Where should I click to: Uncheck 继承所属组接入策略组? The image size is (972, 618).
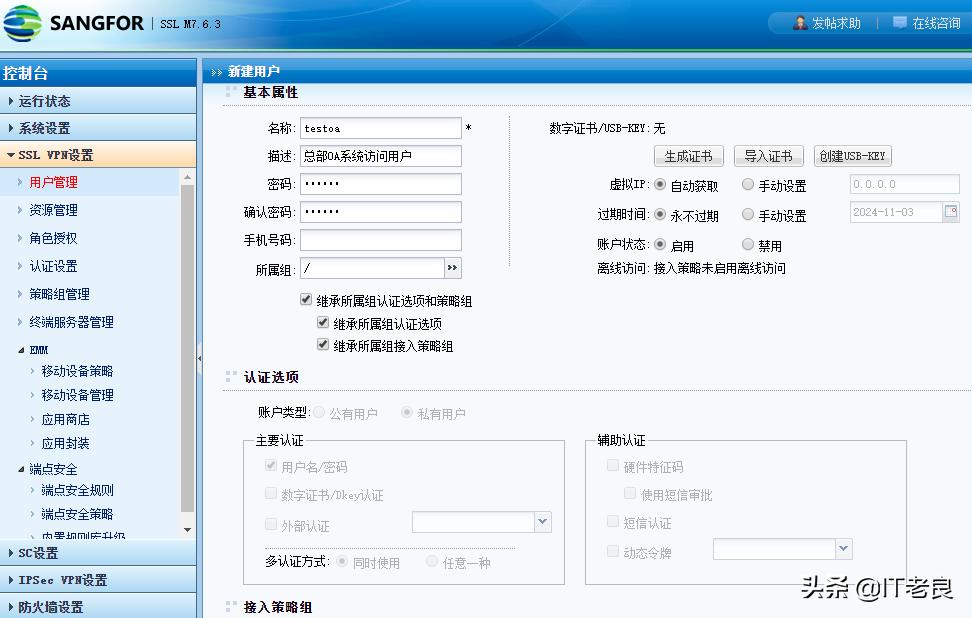tap(322, 345)
